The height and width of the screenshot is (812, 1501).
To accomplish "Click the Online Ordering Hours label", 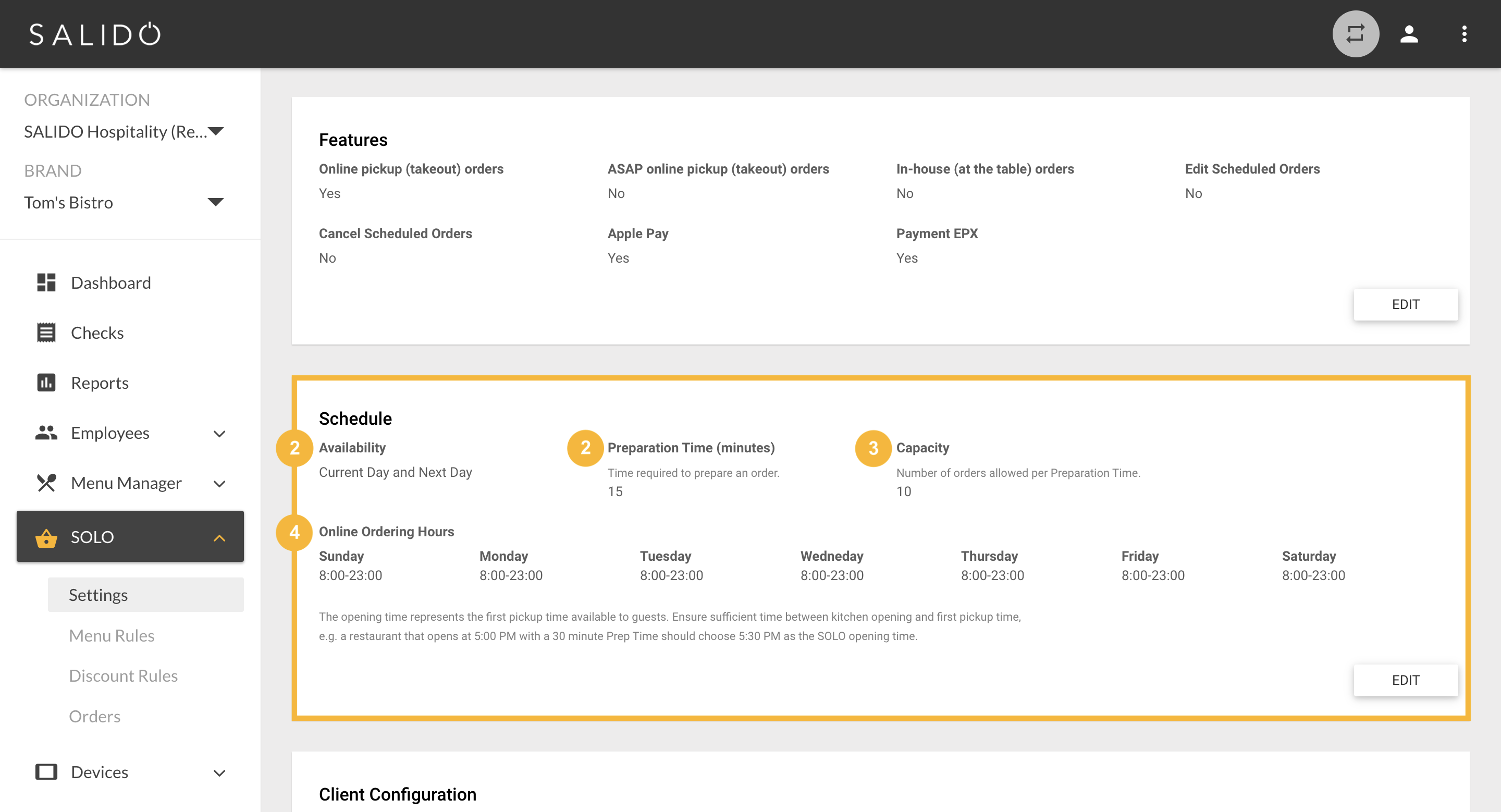I will [x=386, y=532].
